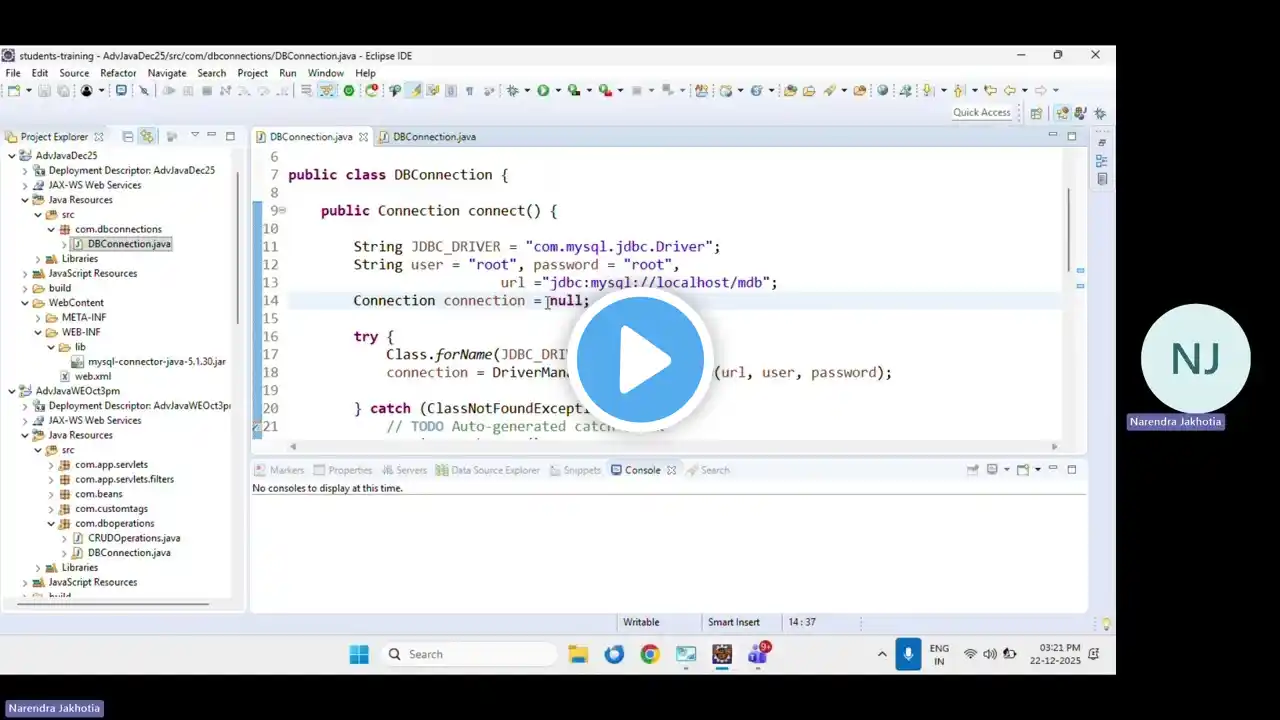Select mysql-connector-java-5.1.30.jar in tree
The width and height of the screenshot is (1280, 720).
[x=149, y=362]
